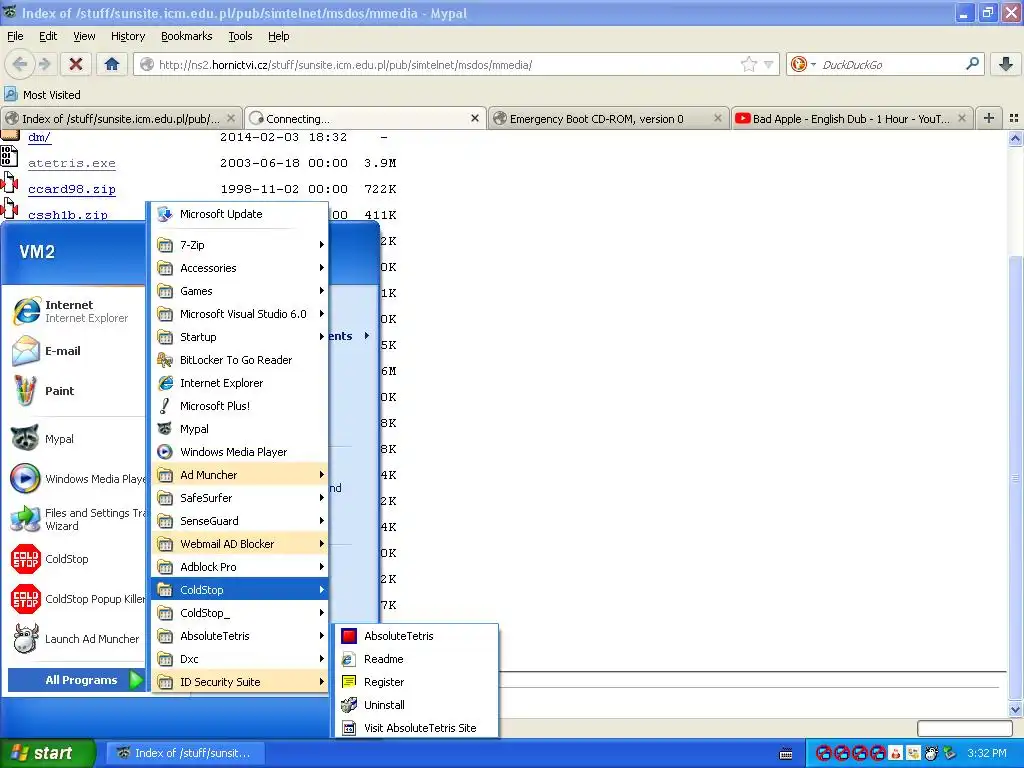Image resolution: width=1024 pixels, height=768 pixels.
Task: Go back with the browser Back arrow
Action: coord(20,64)
